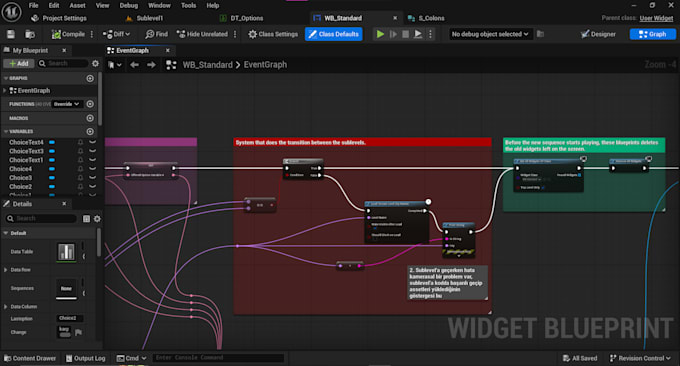This screenshot has width=680, height=366.
Task: Click the folder icon next to debug selector
Action: click(540, 34)
